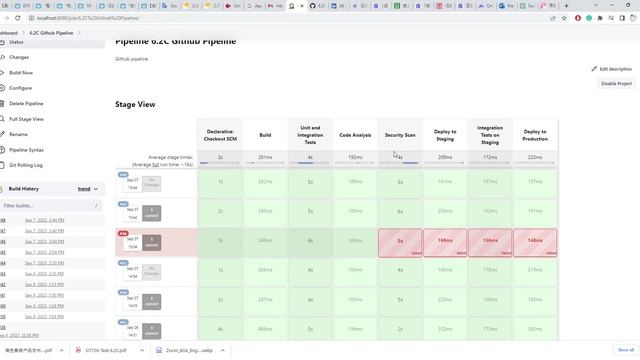Click the Edit description button
This screenshot has width=640, height=360.
click(x=611, y=69)
